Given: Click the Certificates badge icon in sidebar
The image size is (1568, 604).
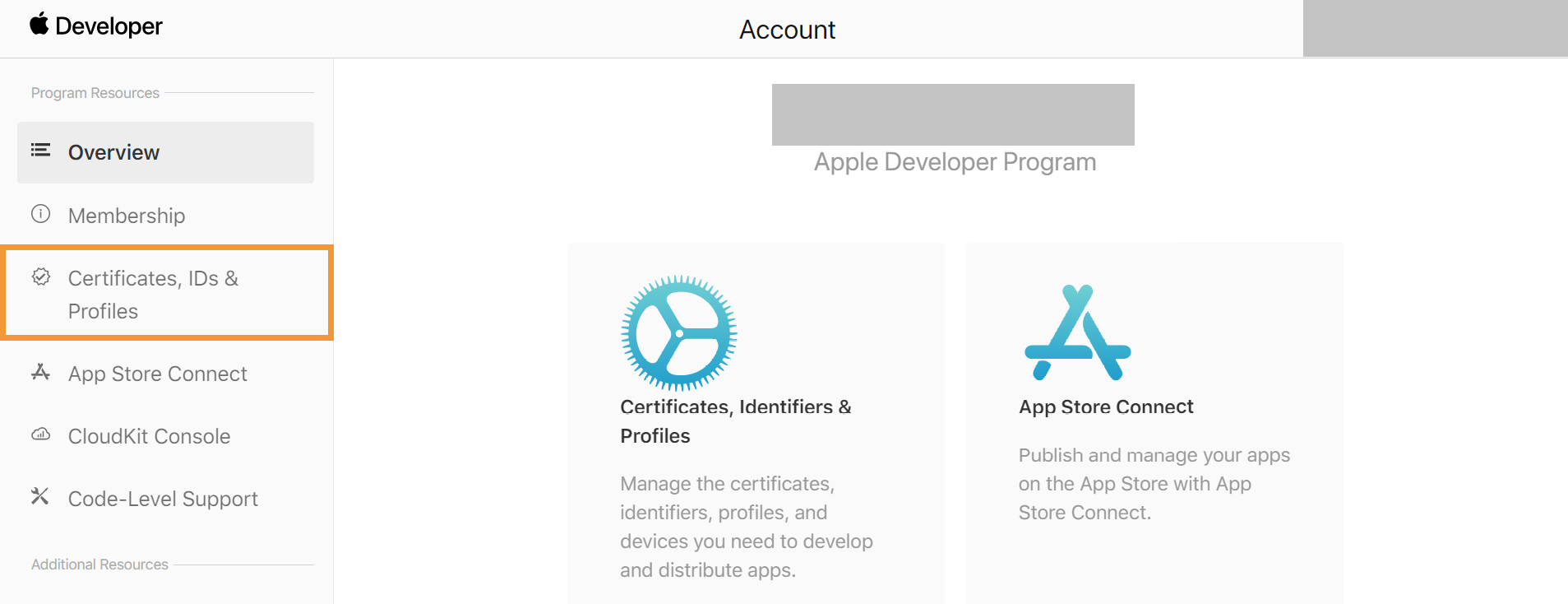Looking at the screenshot, I should [41, 276].
